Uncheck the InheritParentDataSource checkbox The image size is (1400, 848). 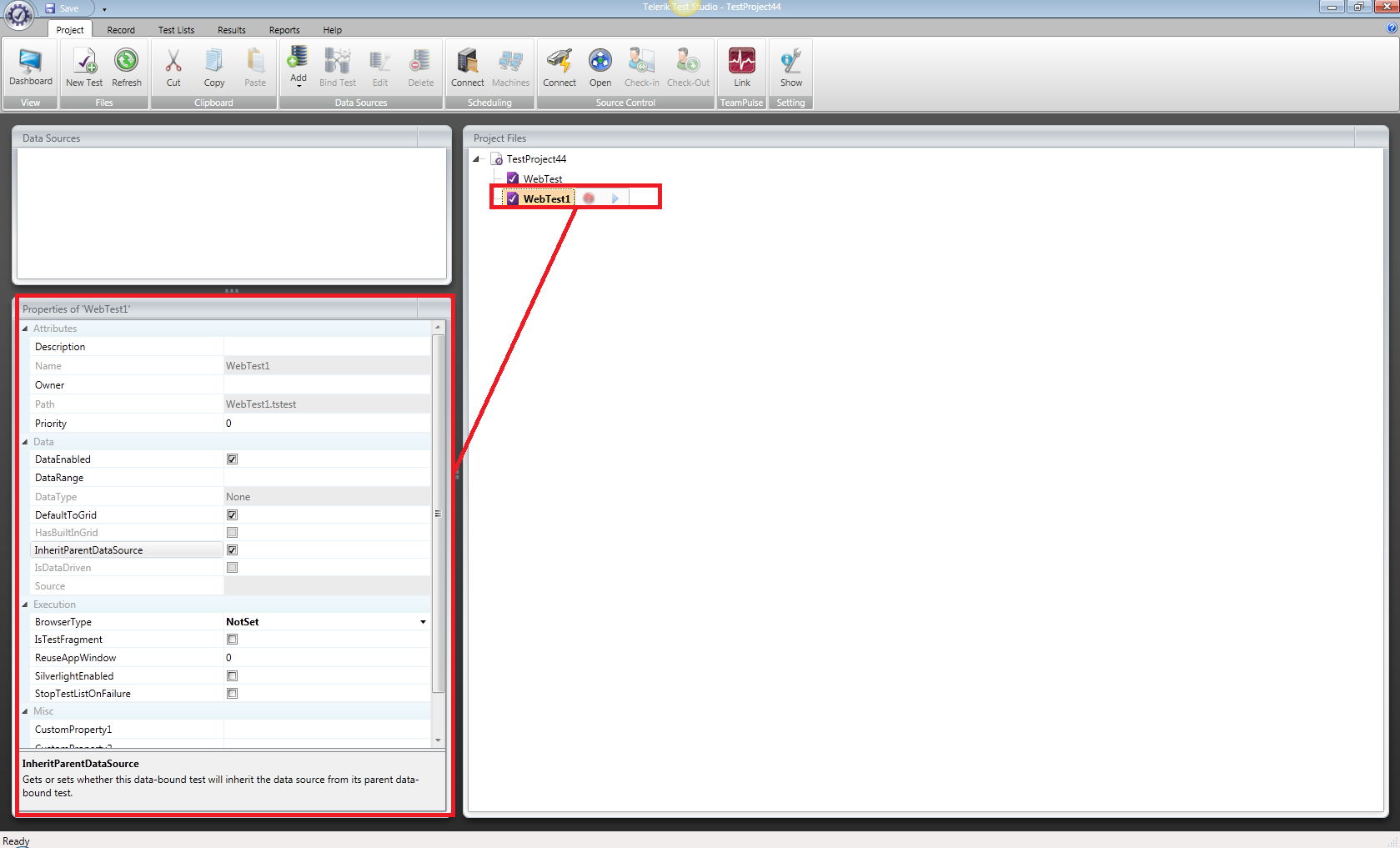(x=232, y=550)
